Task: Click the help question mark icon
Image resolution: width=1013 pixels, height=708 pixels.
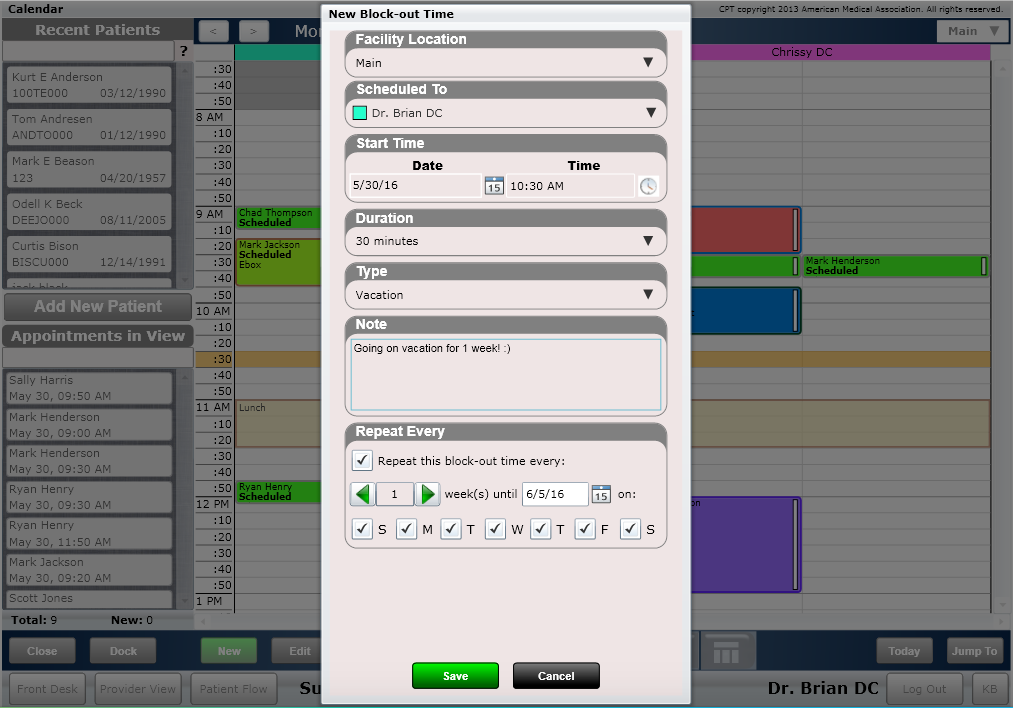Action: (x=183, y=51)
